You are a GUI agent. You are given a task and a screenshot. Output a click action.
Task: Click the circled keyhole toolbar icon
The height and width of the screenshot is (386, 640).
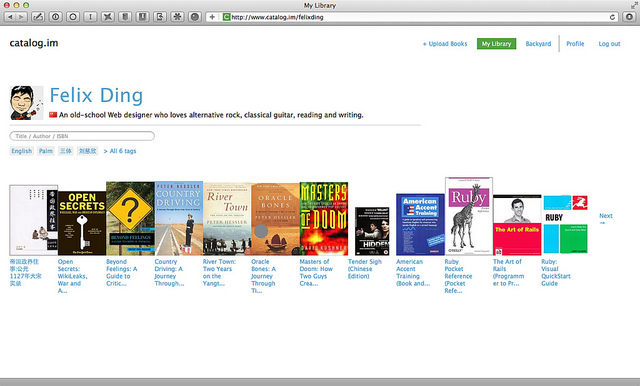(x=56, y=17)
